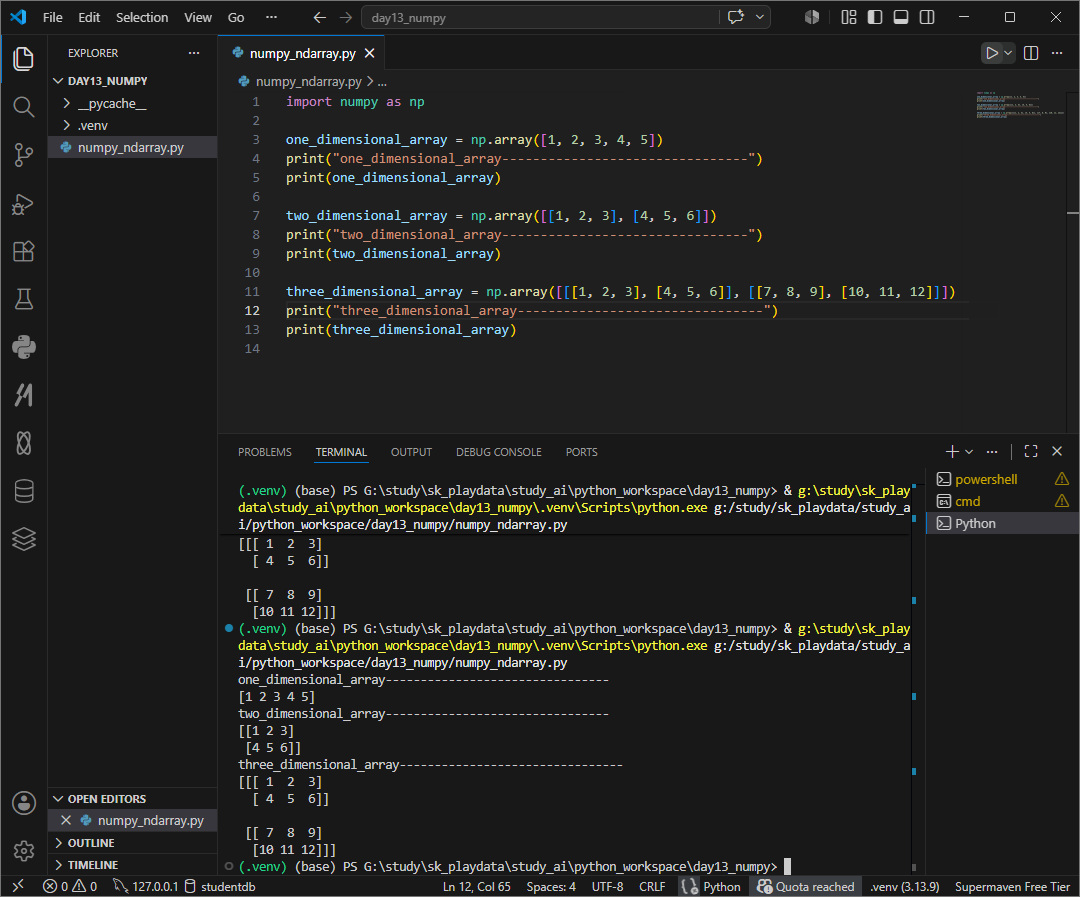Open the overflow menu ellipsis in menu bar
The width and height of the screenshot is (1080, 897).
tap(271, 17)
